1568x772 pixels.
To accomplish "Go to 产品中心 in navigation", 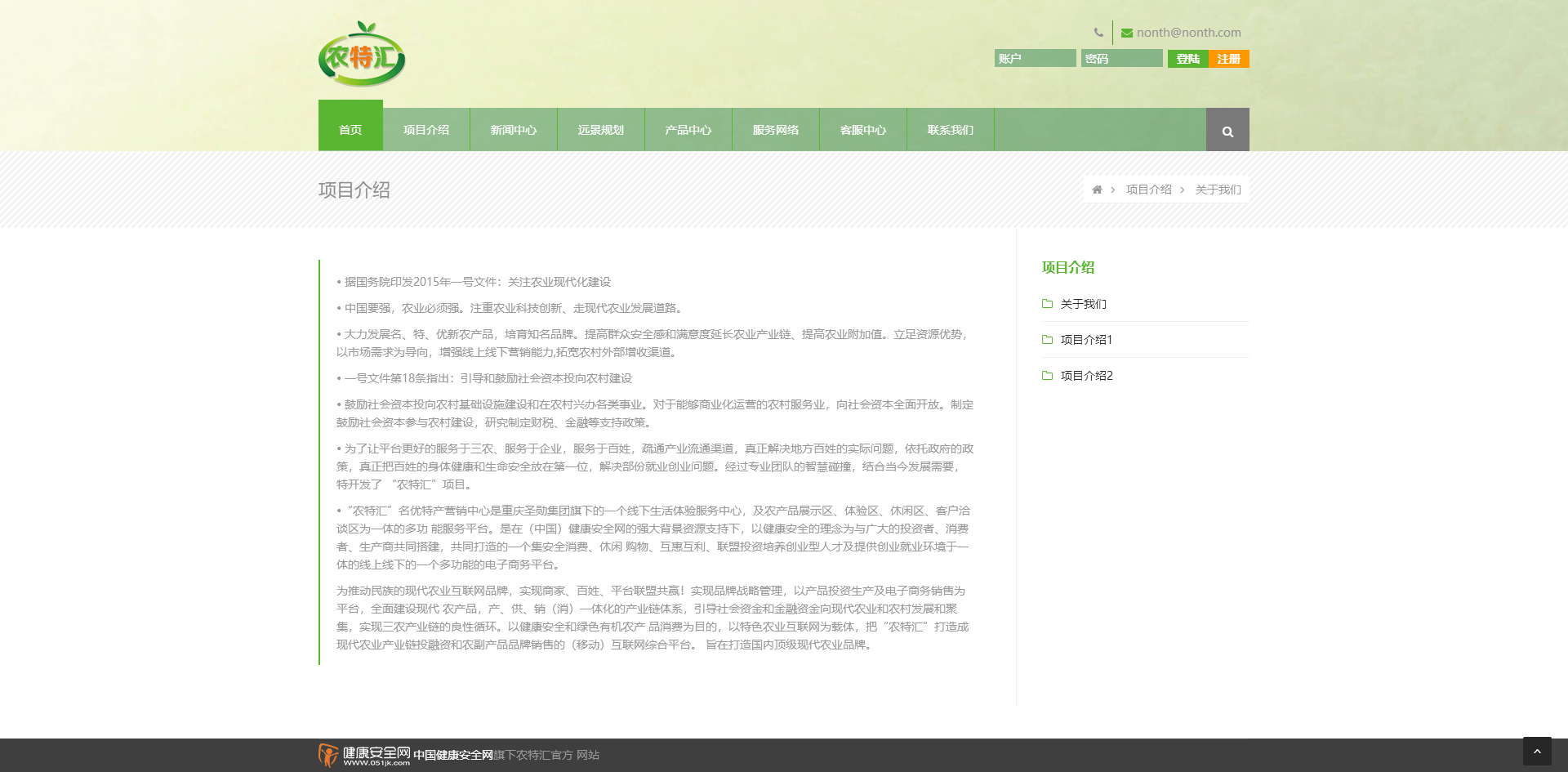I will pyautogui.click(x=688, y=130).
